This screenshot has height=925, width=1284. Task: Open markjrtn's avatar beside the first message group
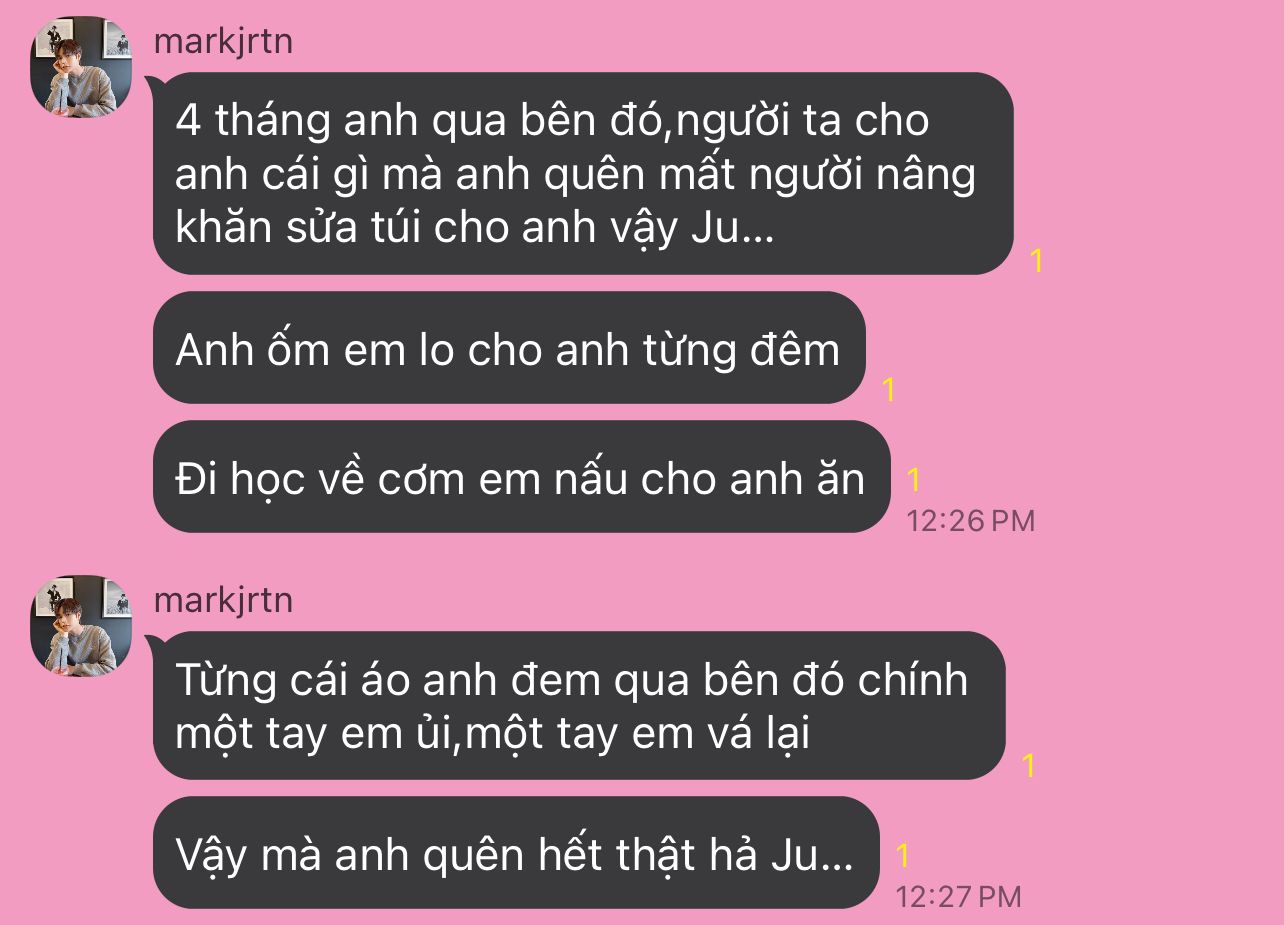tap(82, 67)
